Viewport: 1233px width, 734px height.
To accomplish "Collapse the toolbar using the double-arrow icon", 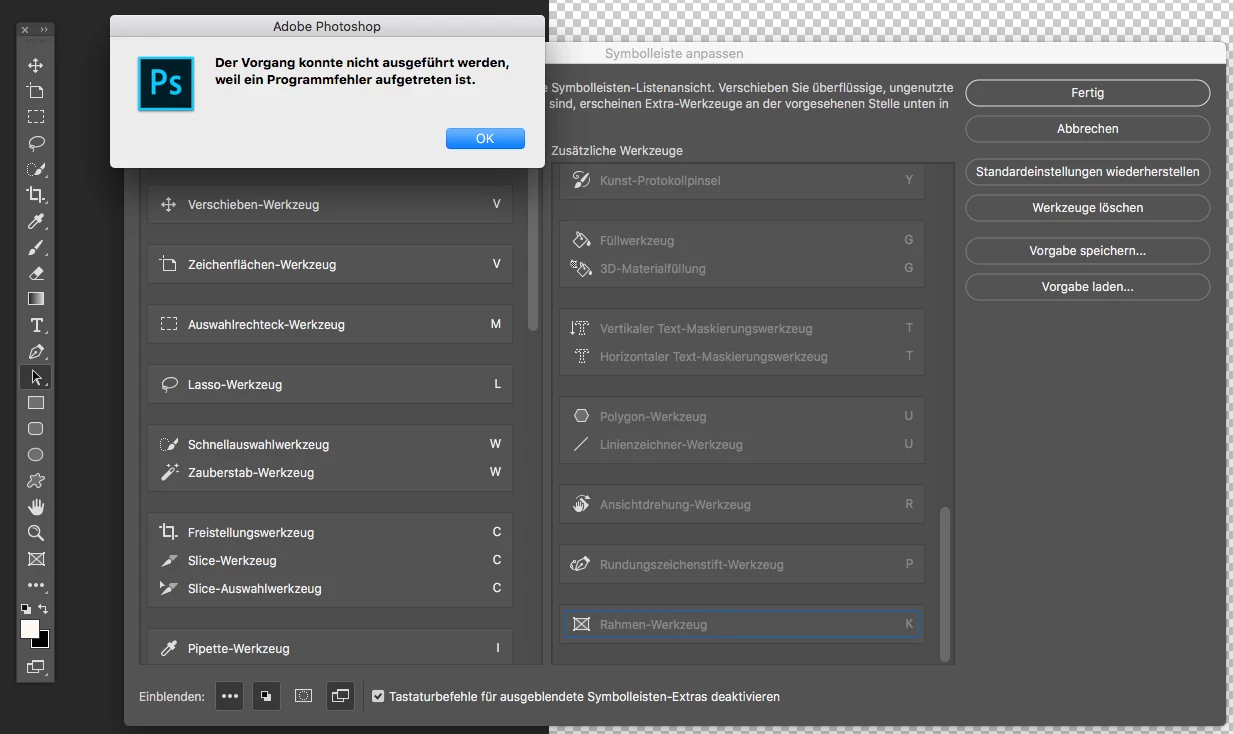I will (x=46, y=30).
